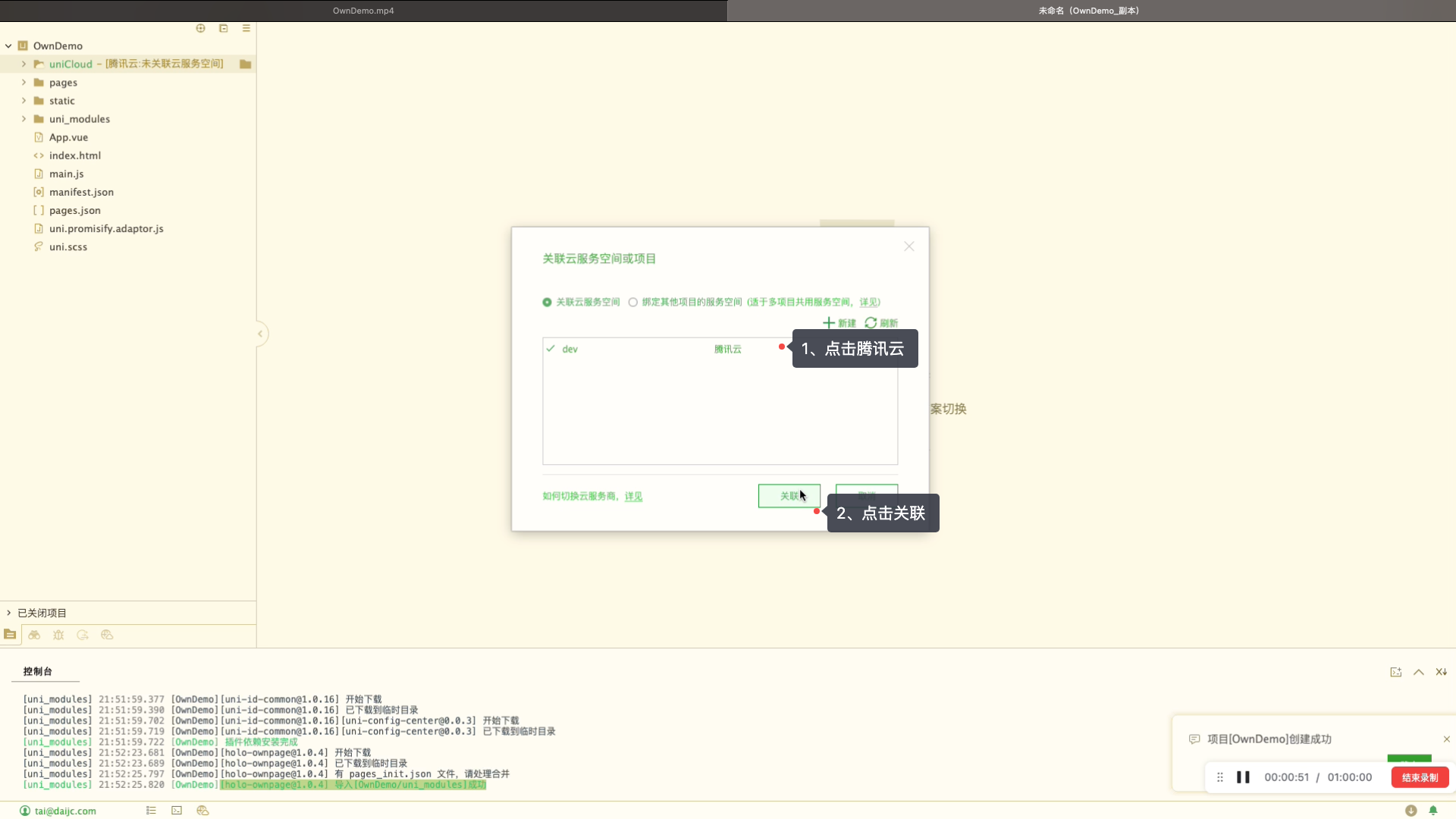The height and width of the screenshot is (819, 1456).
Task: Open 详见 link about switching cloud vendor
Action: click(x=633, y=497)
